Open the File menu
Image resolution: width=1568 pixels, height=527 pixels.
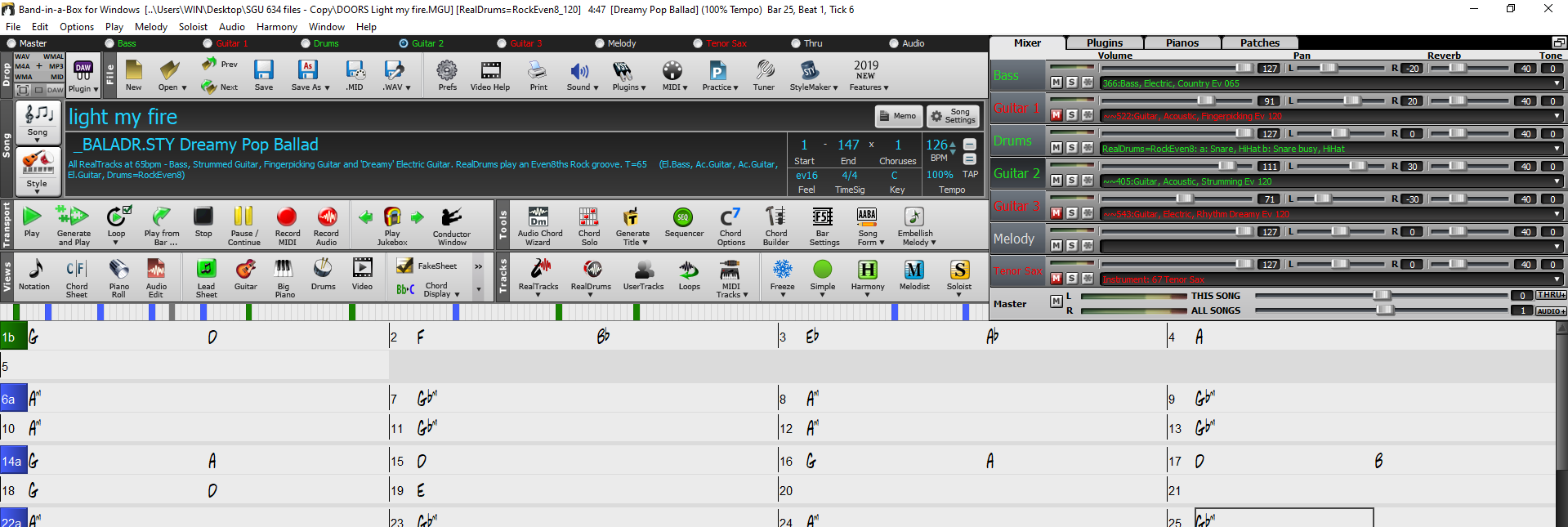point(13,27)
